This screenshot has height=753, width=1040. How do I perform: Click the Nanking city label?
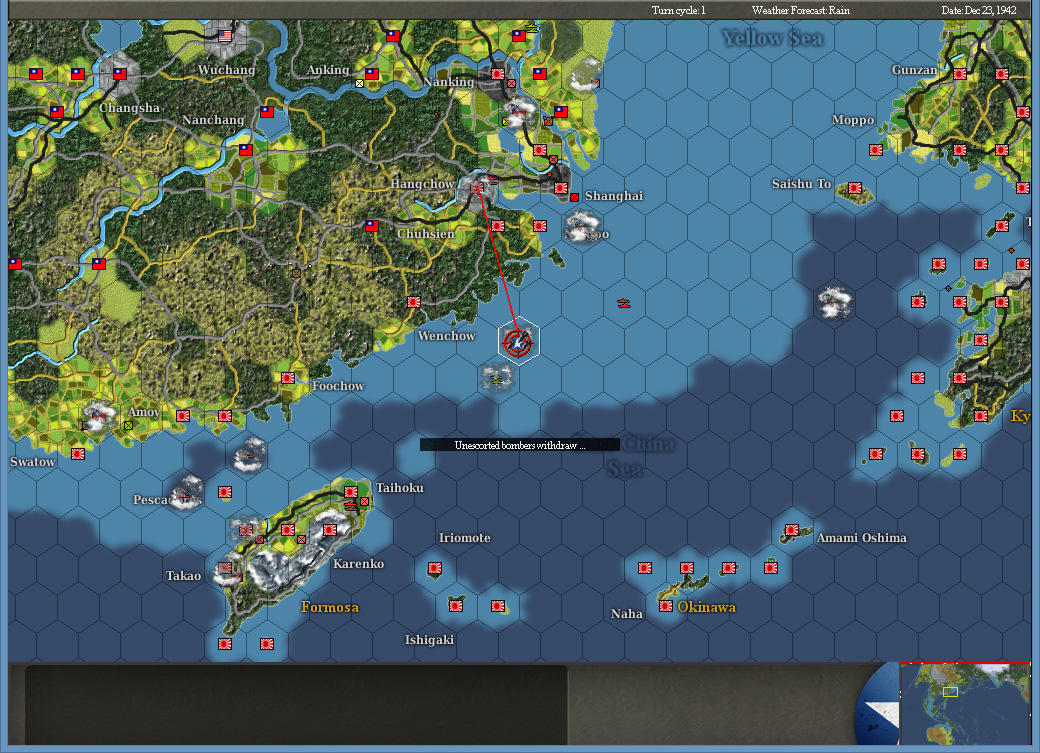coord(448,82)
